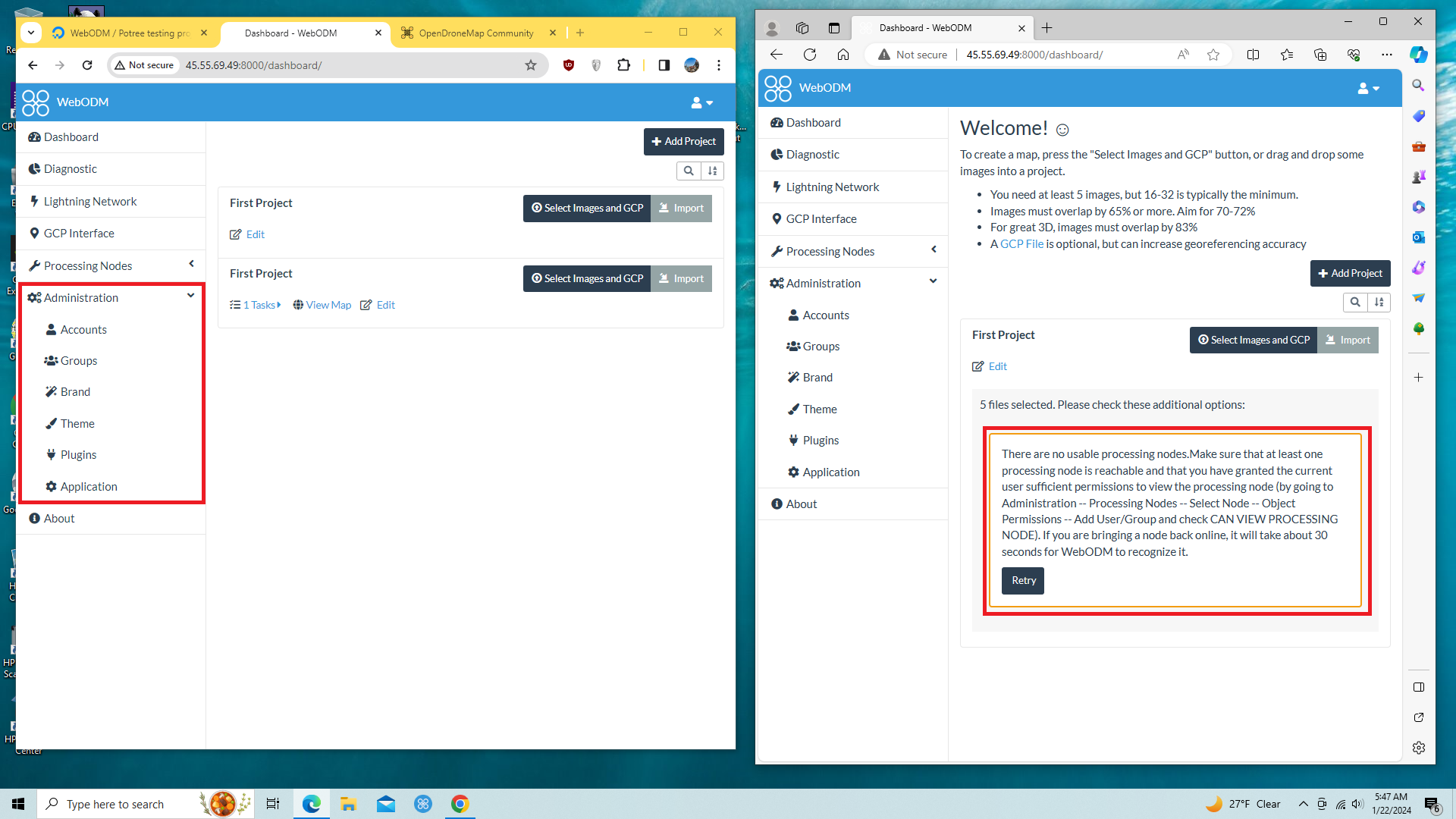Open the Lightning Network page
The image size is (1456, 819).
pos(89,201)
